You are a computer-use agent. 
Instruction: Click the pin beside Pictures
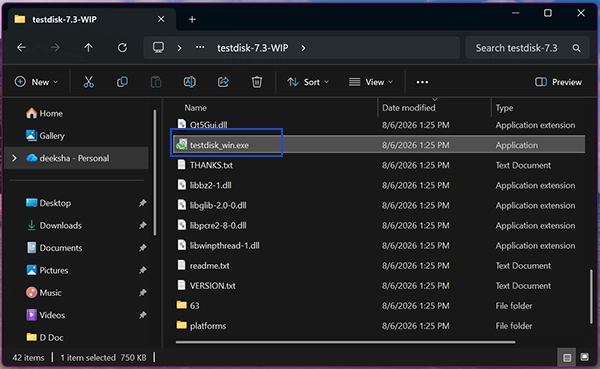click(x=142, y=270)
